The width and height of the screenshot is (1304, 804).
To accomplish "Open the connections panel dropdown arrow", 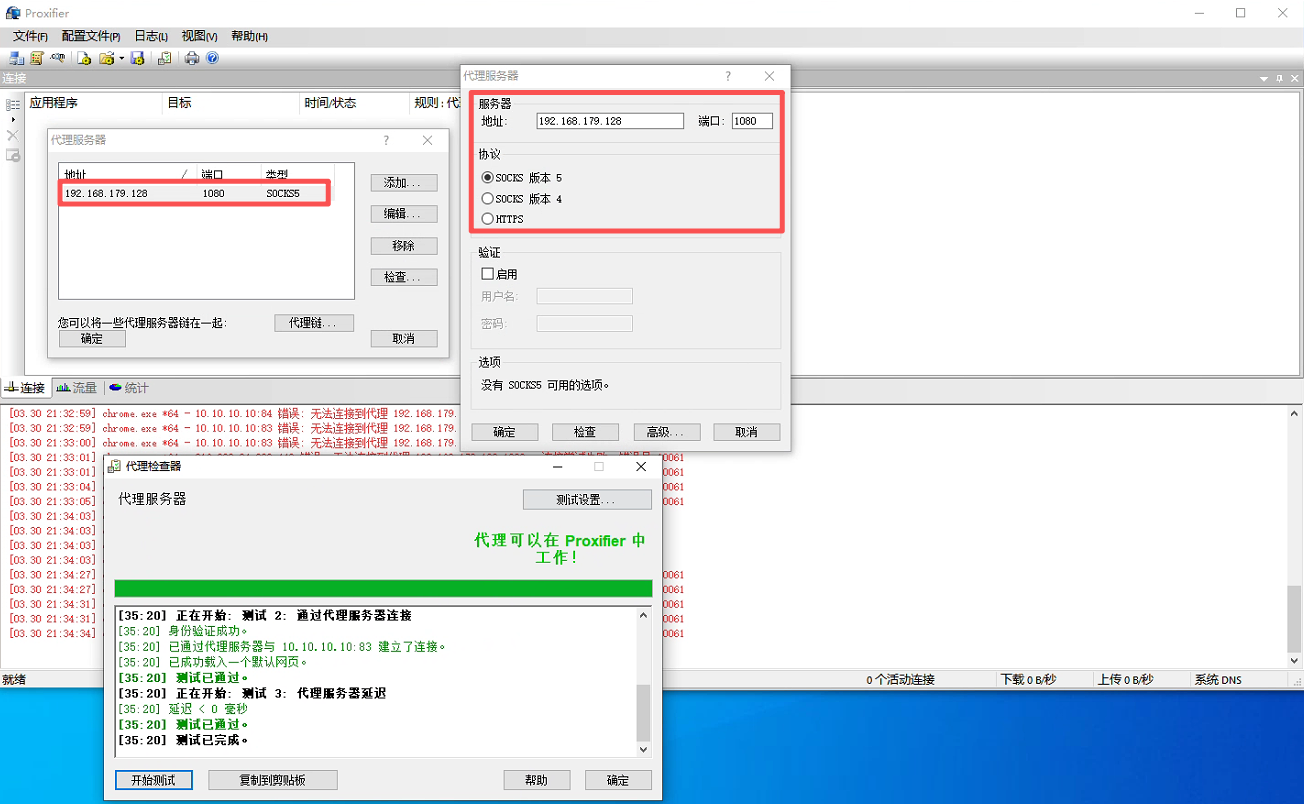I will coord(1262,78).
